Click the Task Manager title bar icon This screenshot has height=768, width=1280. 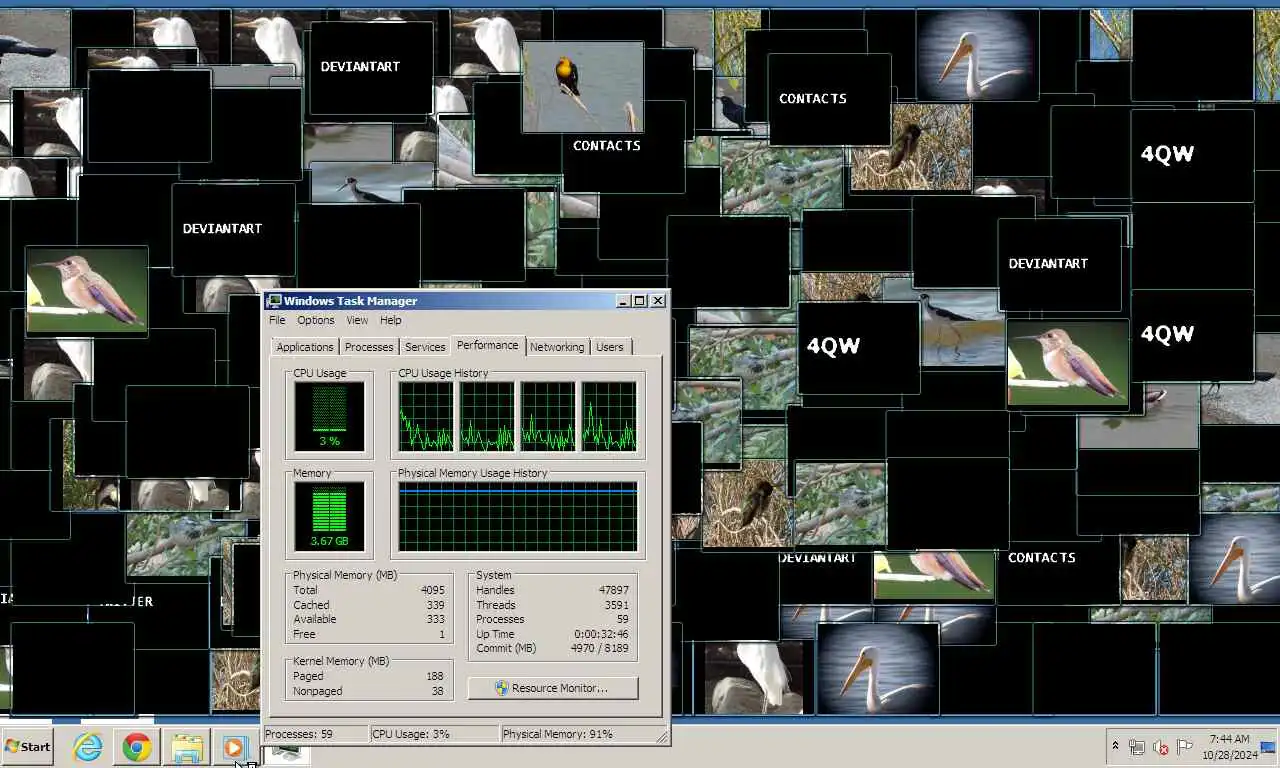point(274,301)
